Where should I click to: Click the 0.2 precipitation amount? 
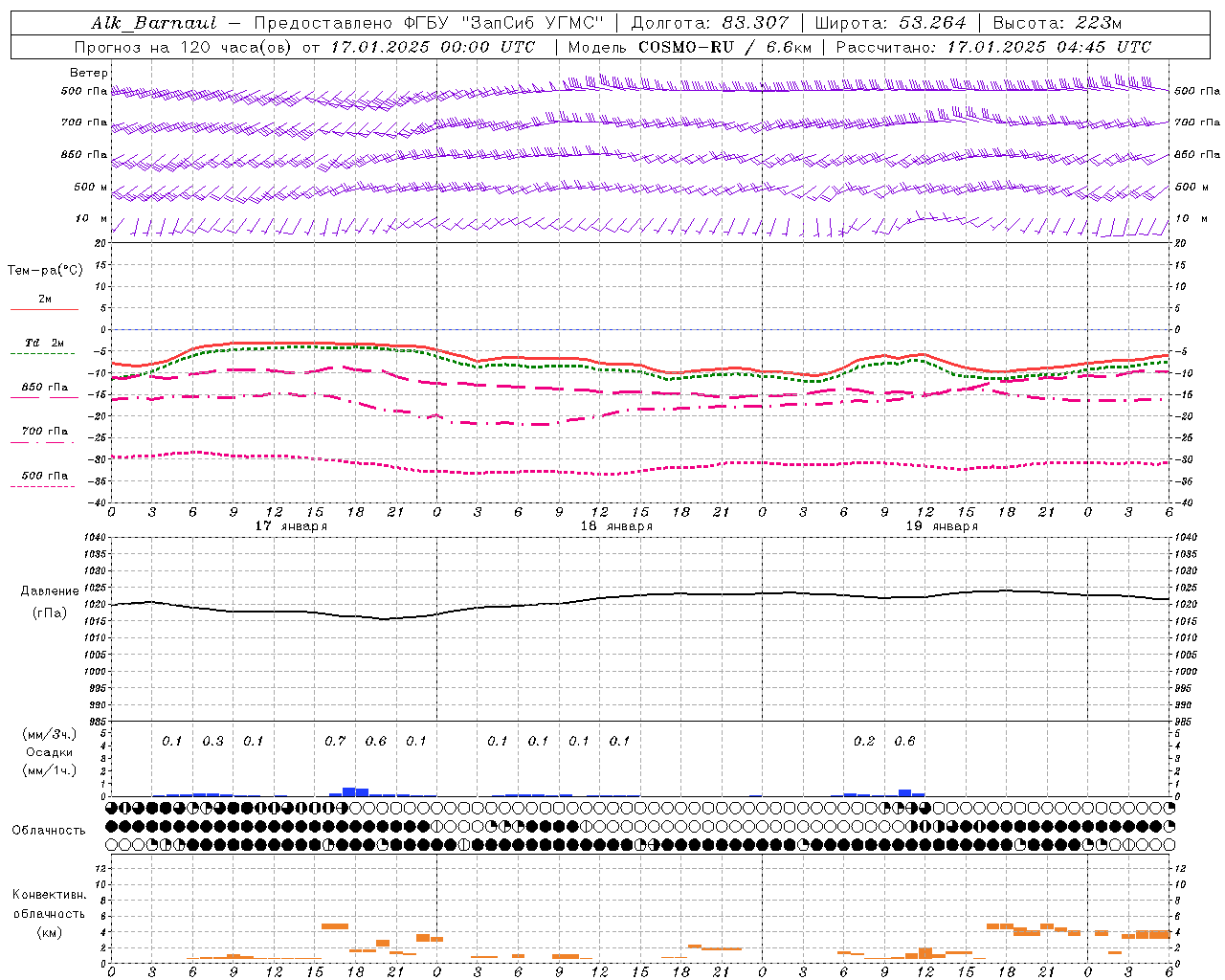(x=864, y=741)
